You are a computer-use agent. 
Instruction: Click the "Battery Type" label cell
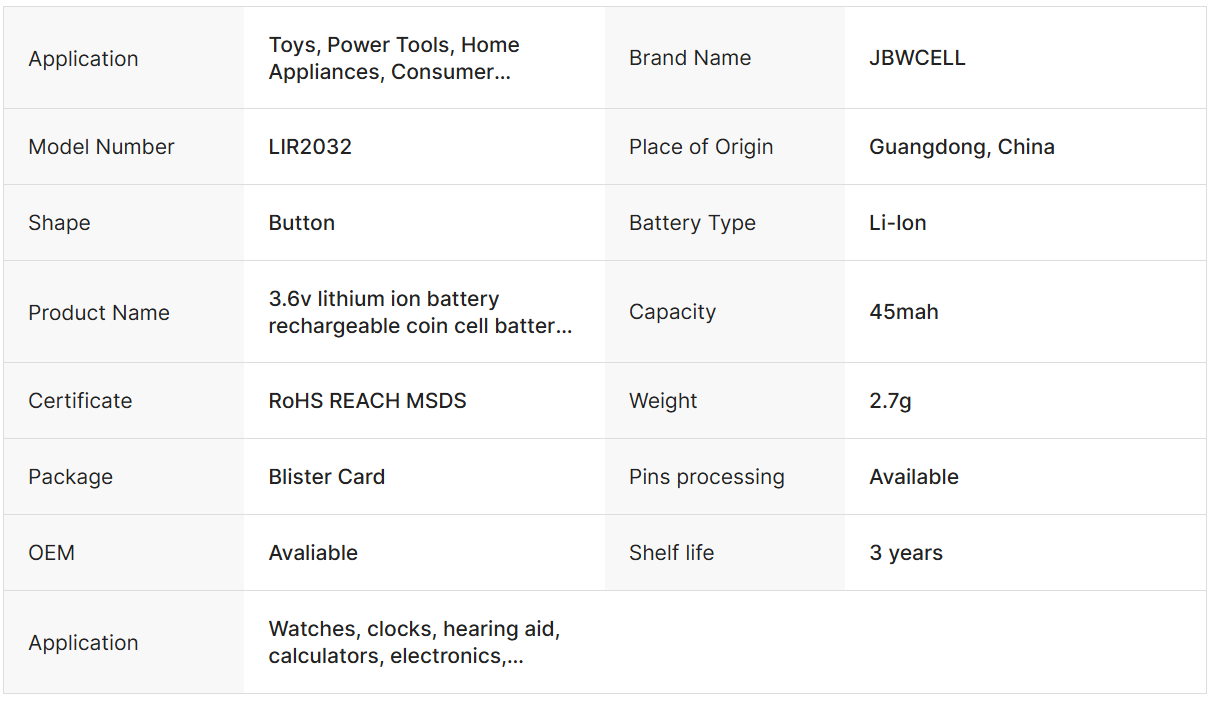pos(692,223)
